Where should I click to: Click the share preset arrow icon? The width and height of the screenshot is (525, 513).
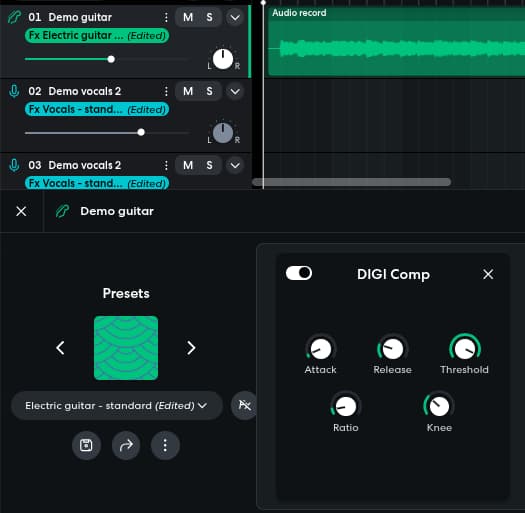(126, 445)
